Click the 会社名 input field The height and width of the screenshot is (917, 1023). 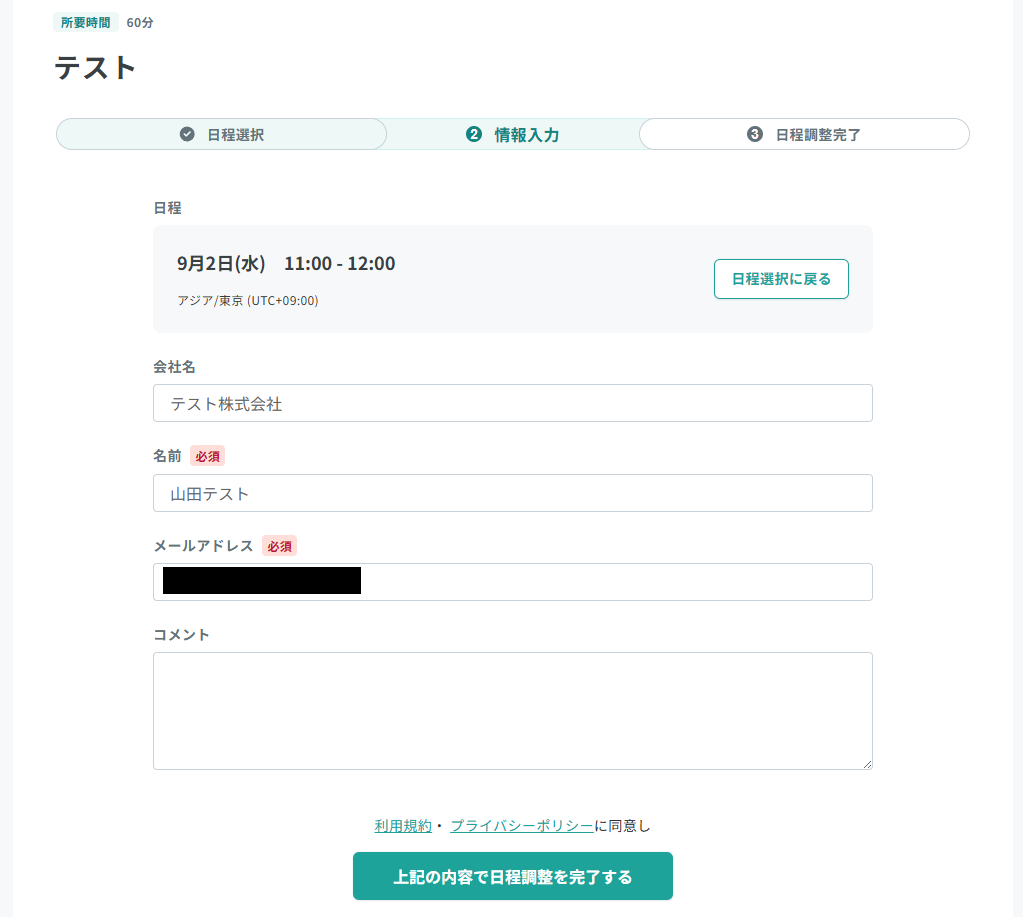pos(513,403)
